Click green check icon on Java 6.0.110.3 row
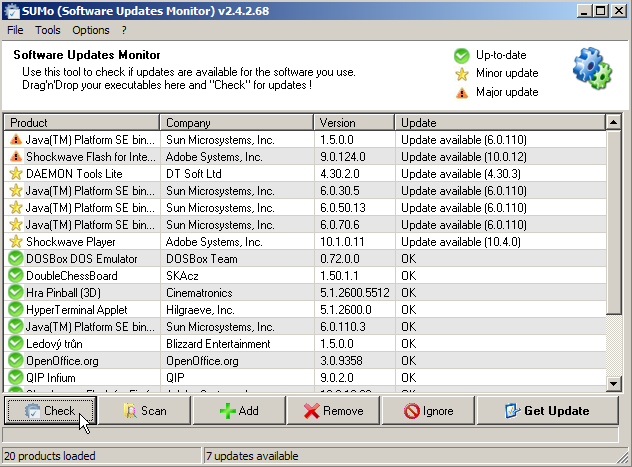The width and height of the screenshot is (632, 467). coord(16,326)
